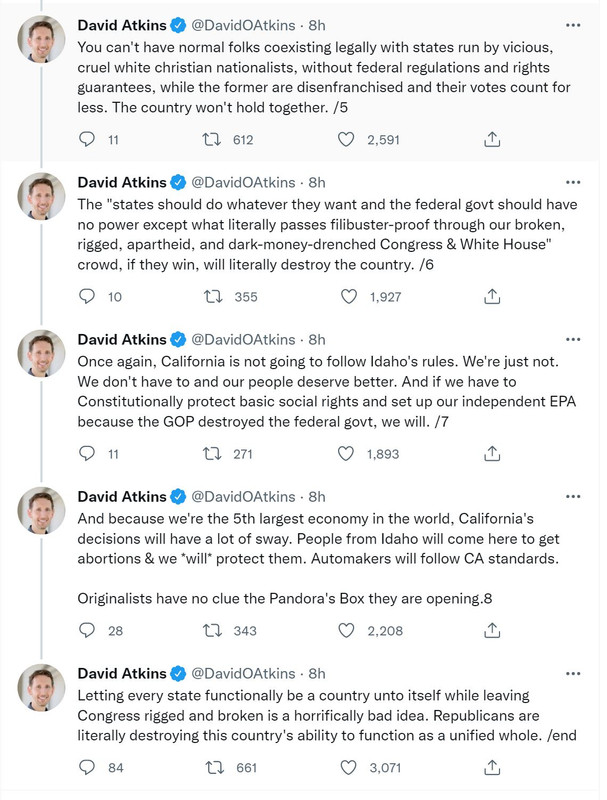The width and height of the screenshot is (607, 800).
Task: Reply to the filibuster-proof tweet /6
Action: (87, 296)
